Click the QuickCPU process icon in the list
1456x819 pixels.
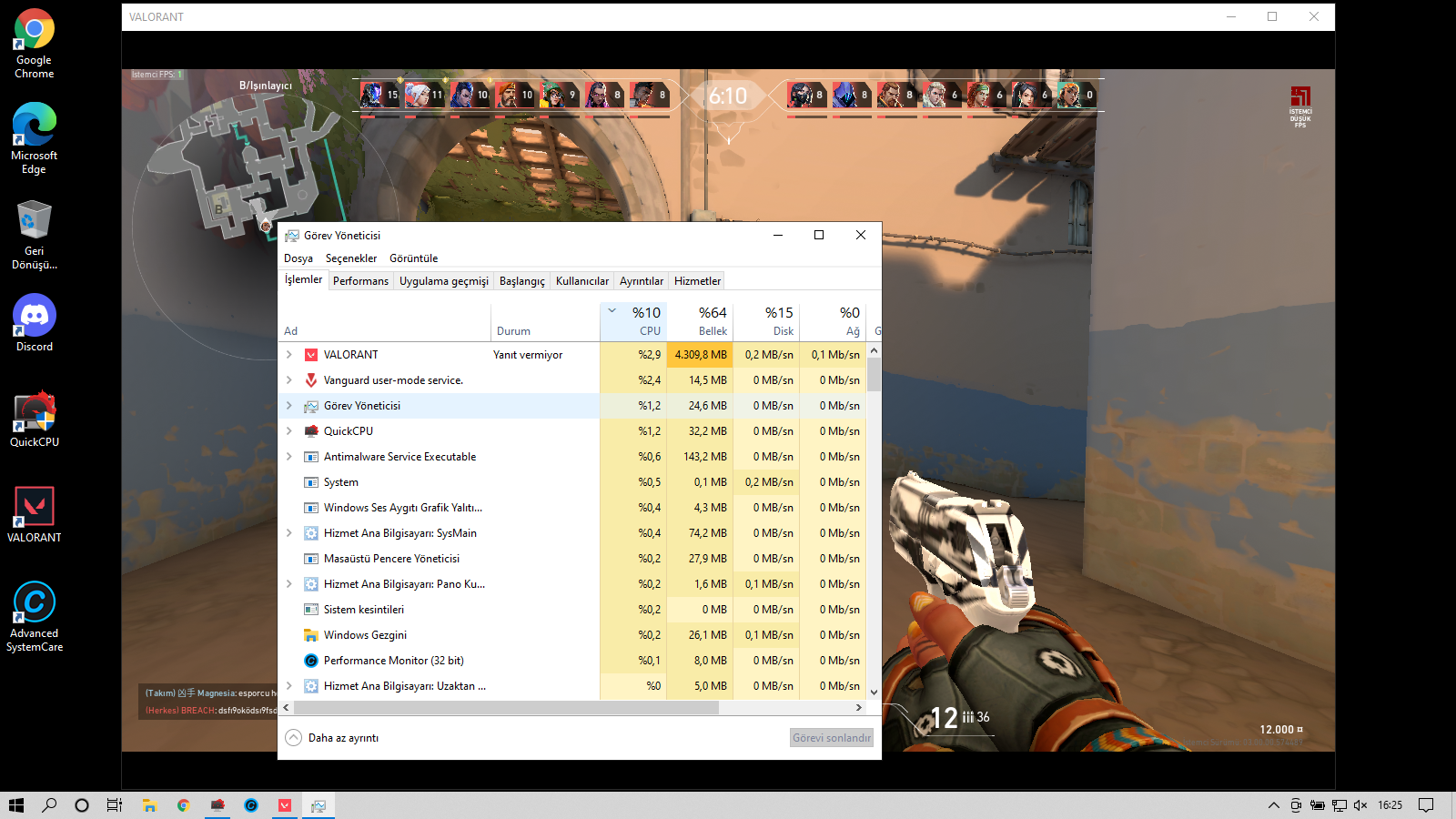(x=311, y=431)
